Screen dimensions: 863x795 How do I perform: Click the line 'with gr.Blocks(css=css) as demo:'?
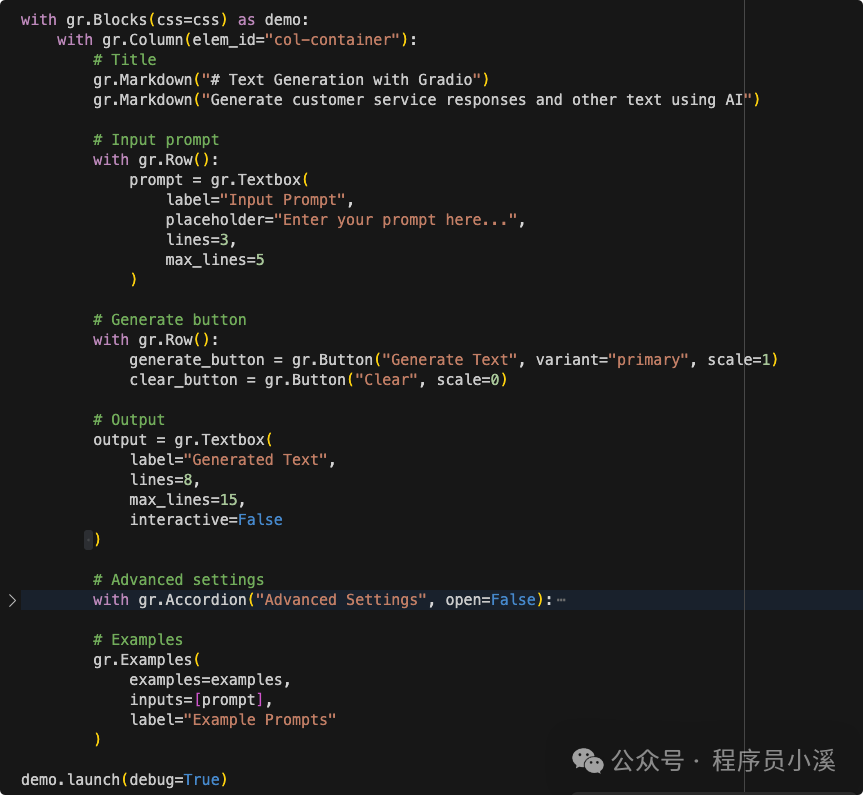tap(165, 20)
